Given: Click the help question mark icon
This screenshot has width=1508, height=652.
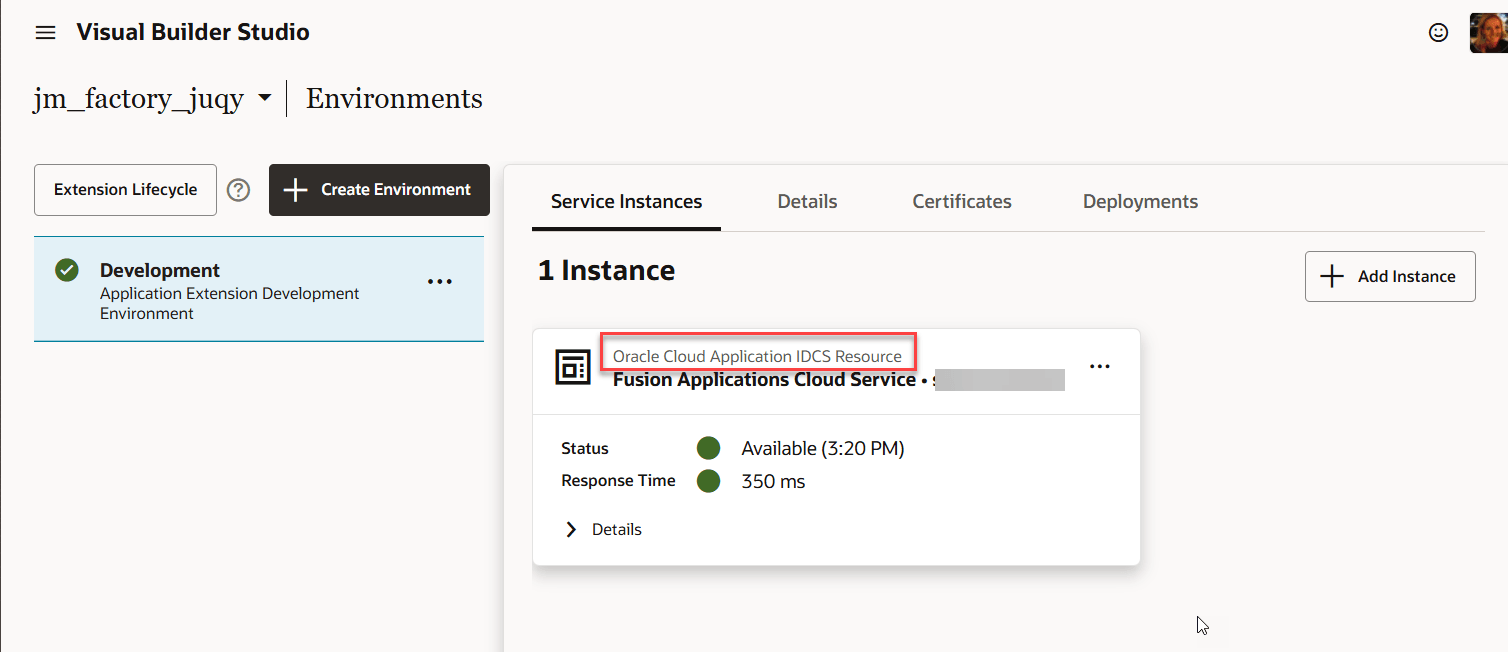Looking at the screenshot, I should [x=238, y=190].
